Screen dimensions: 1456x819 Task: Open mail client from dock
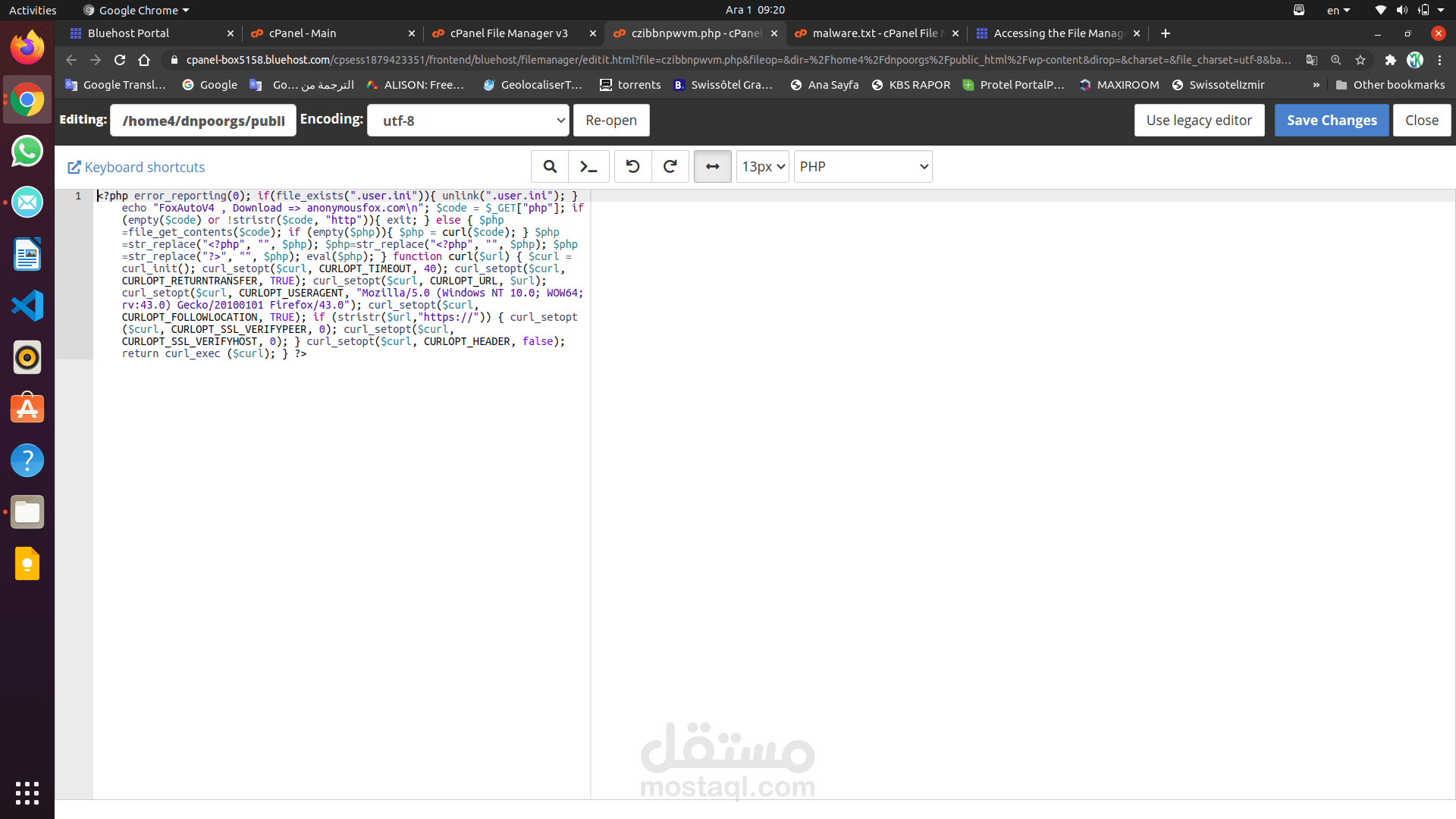(27, 202)
